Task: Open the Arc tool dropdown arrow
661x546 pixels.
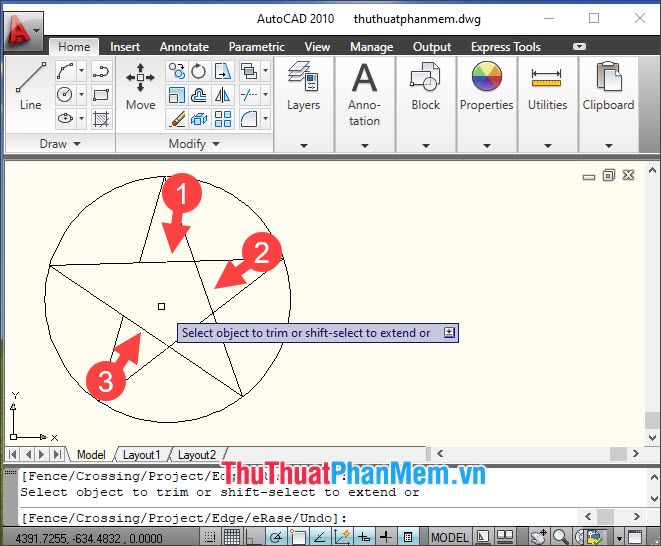Action: 81,70
